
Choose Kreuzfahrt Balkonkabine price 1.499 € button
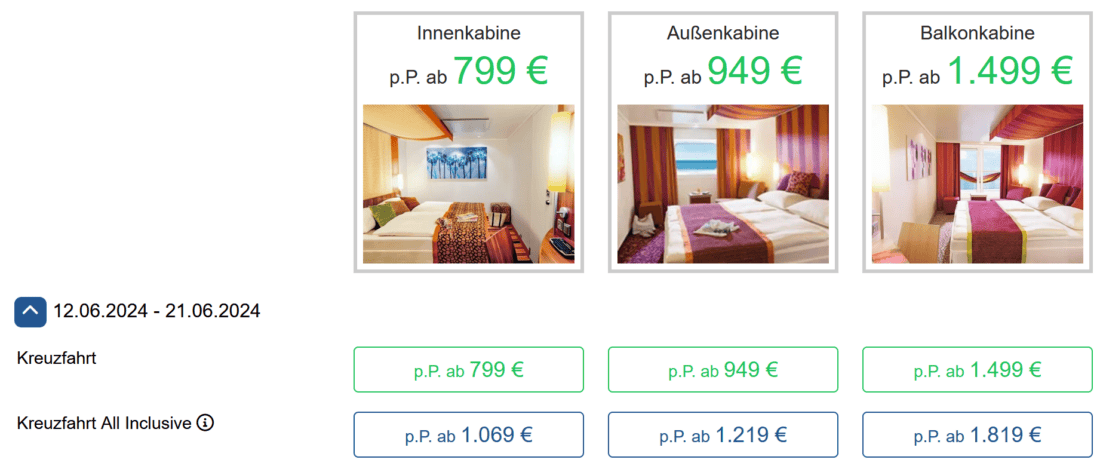pyautogui.click(x=977, y=370)
